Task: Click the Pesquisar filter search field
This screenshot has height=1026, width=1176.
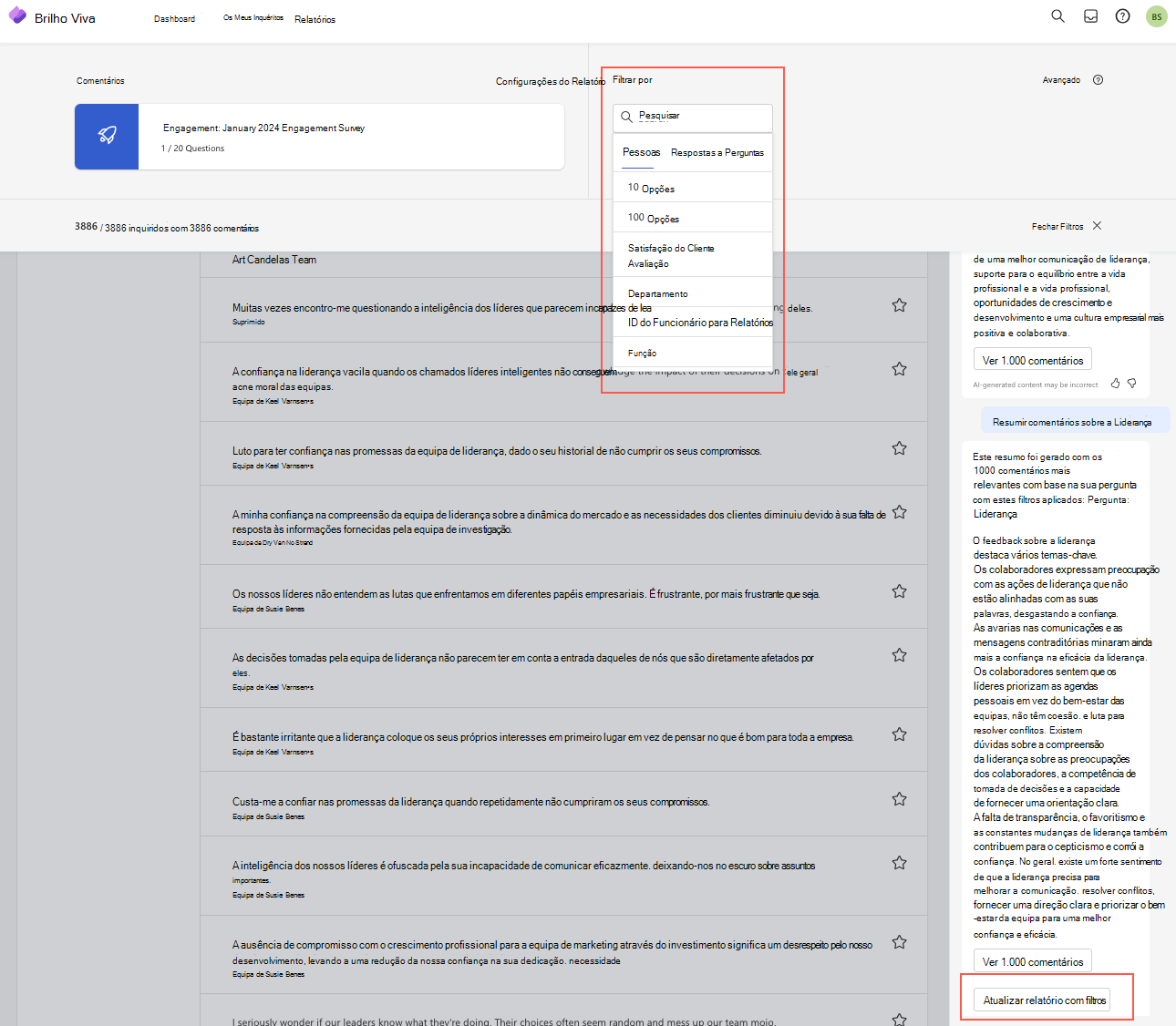Action: coord(693,118)
